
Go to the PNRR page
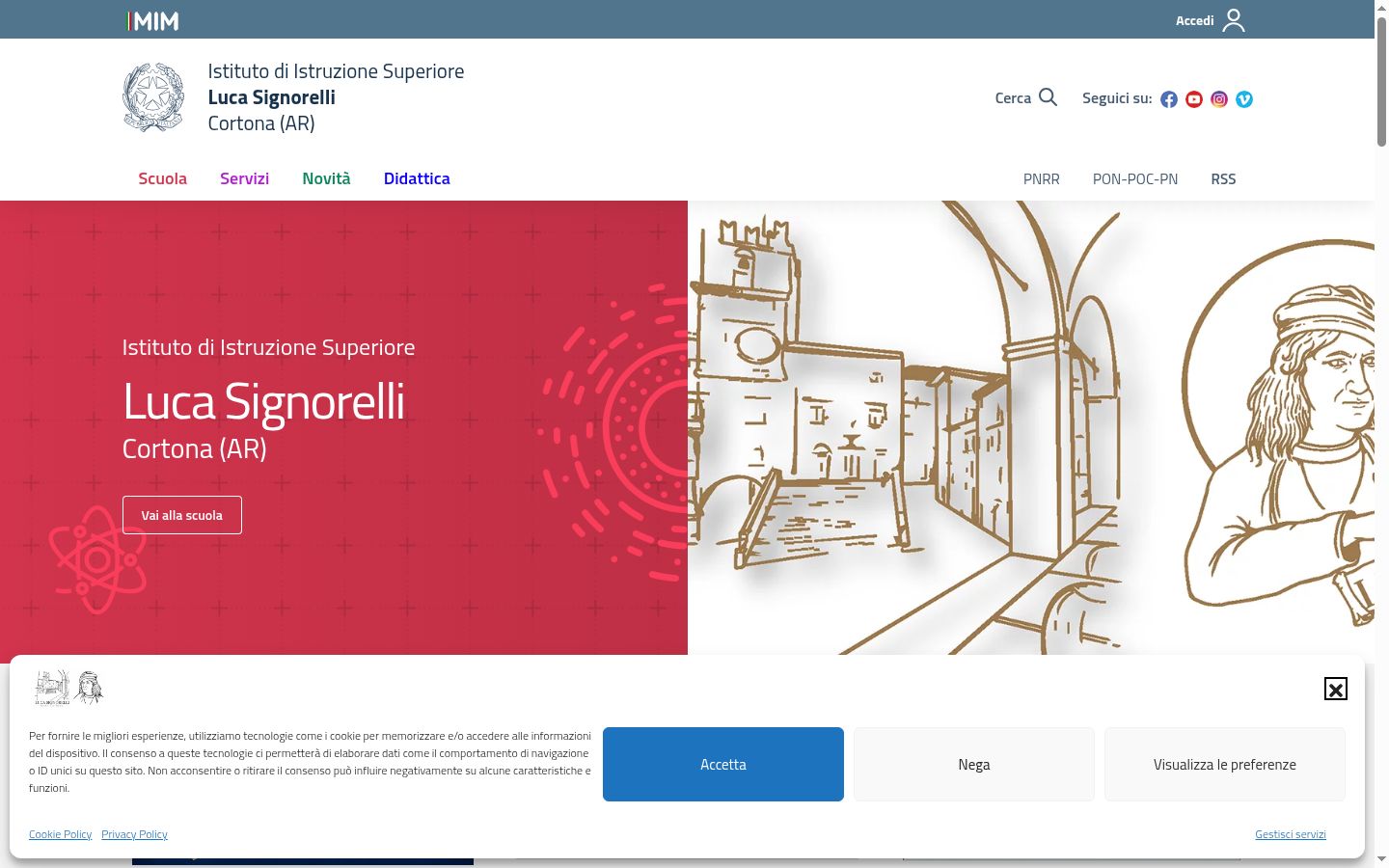1042,179
